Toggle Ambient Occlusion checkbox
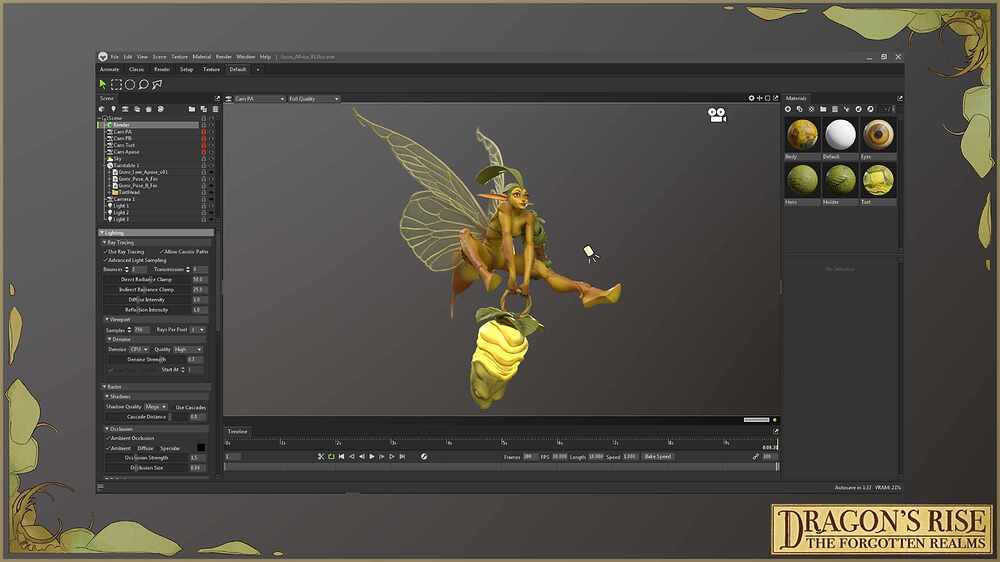1000x562 pixels. click(x=108, y=438)
